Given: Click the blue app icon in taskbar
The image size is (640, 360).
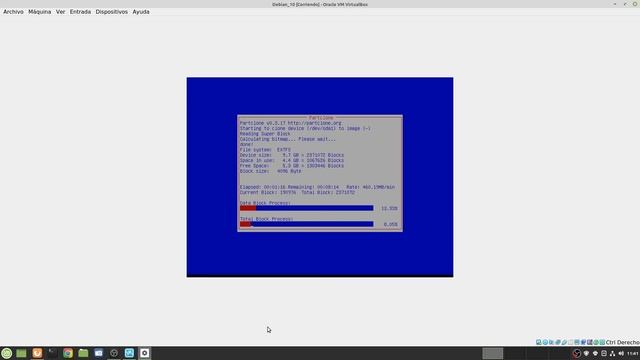Looking at the screenshot, I should (x=98, y=353).
